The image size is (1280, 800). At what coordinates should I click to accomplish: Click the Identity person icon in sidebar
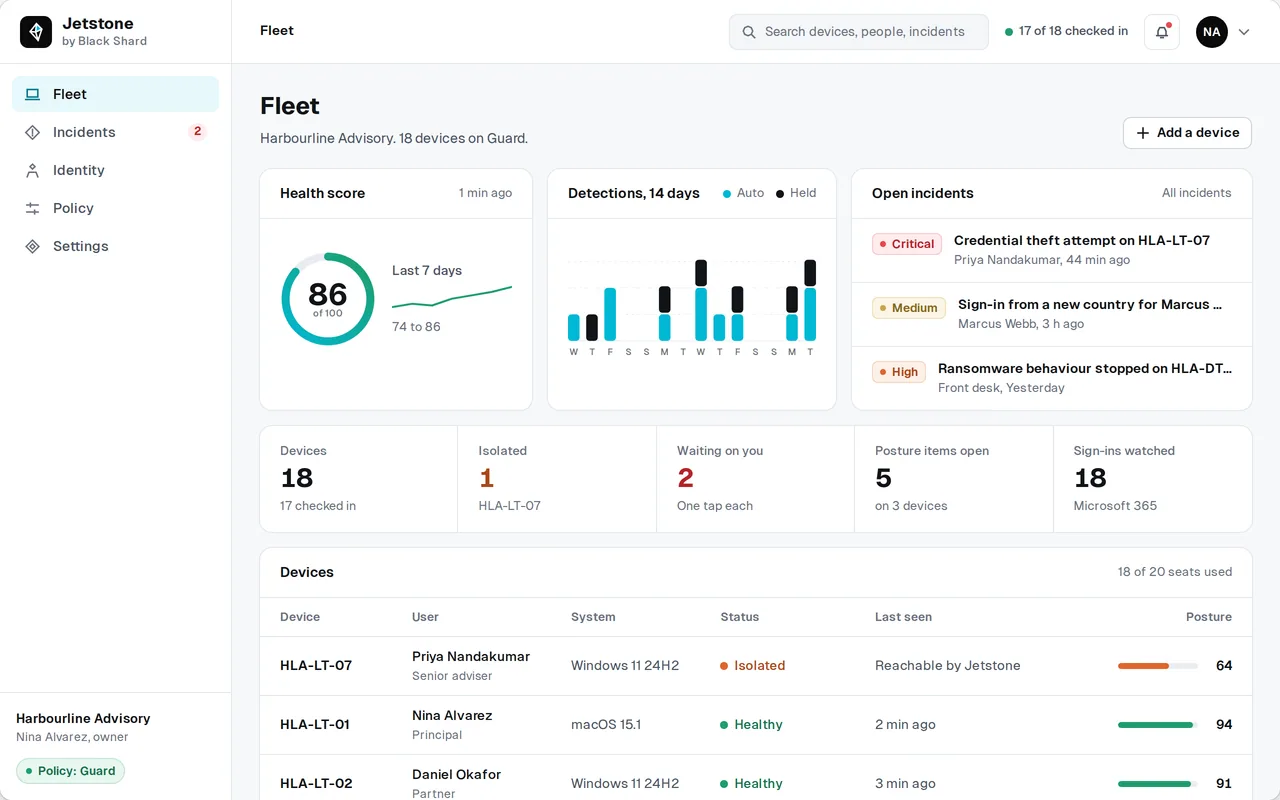pos(33,170)
